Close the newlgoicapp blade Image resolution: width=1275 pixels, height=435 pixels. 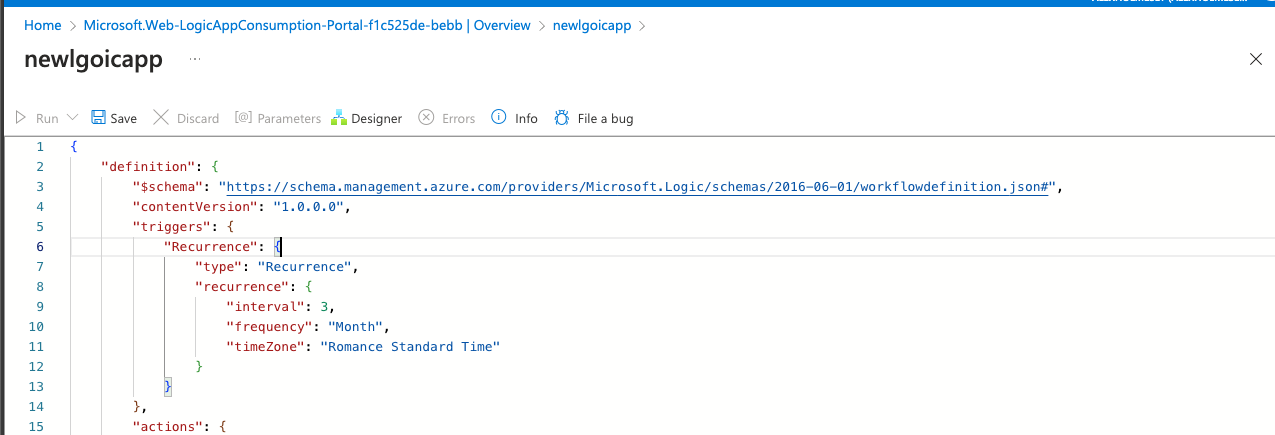click(x=1256, y=59)
